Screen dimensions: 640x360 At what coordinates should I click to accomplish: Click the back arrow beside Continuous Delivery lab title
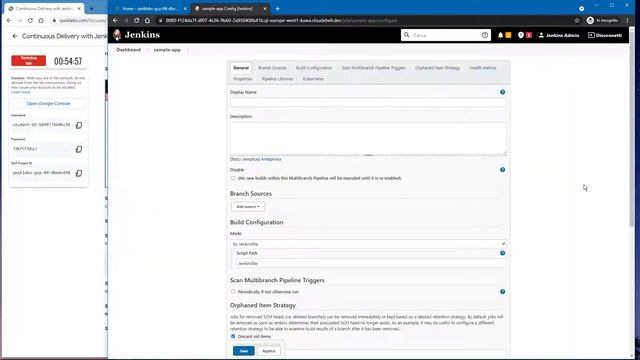pos(15,36)
